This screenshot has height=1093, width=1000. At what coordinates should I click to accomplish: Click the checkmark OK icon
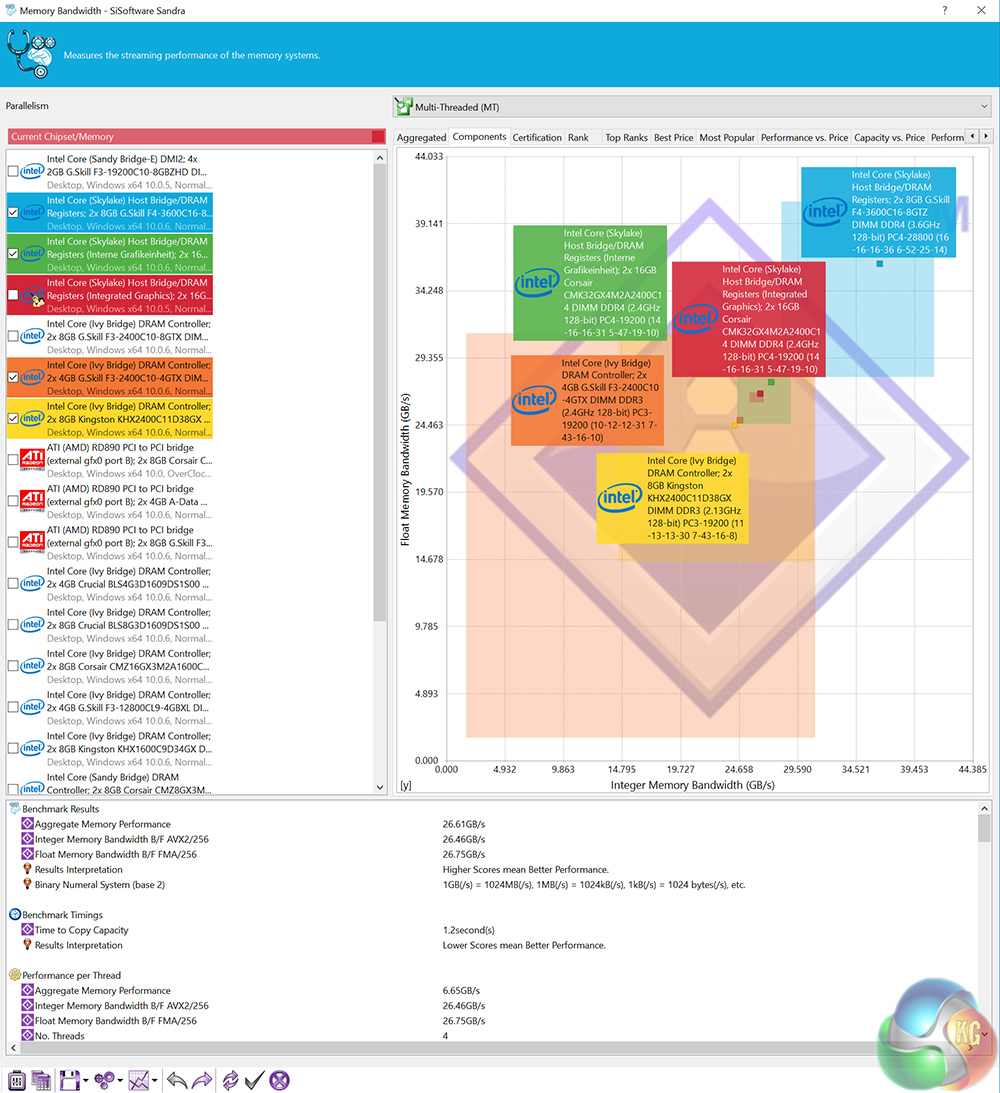pyautogui.click(x=254, y=1080)
